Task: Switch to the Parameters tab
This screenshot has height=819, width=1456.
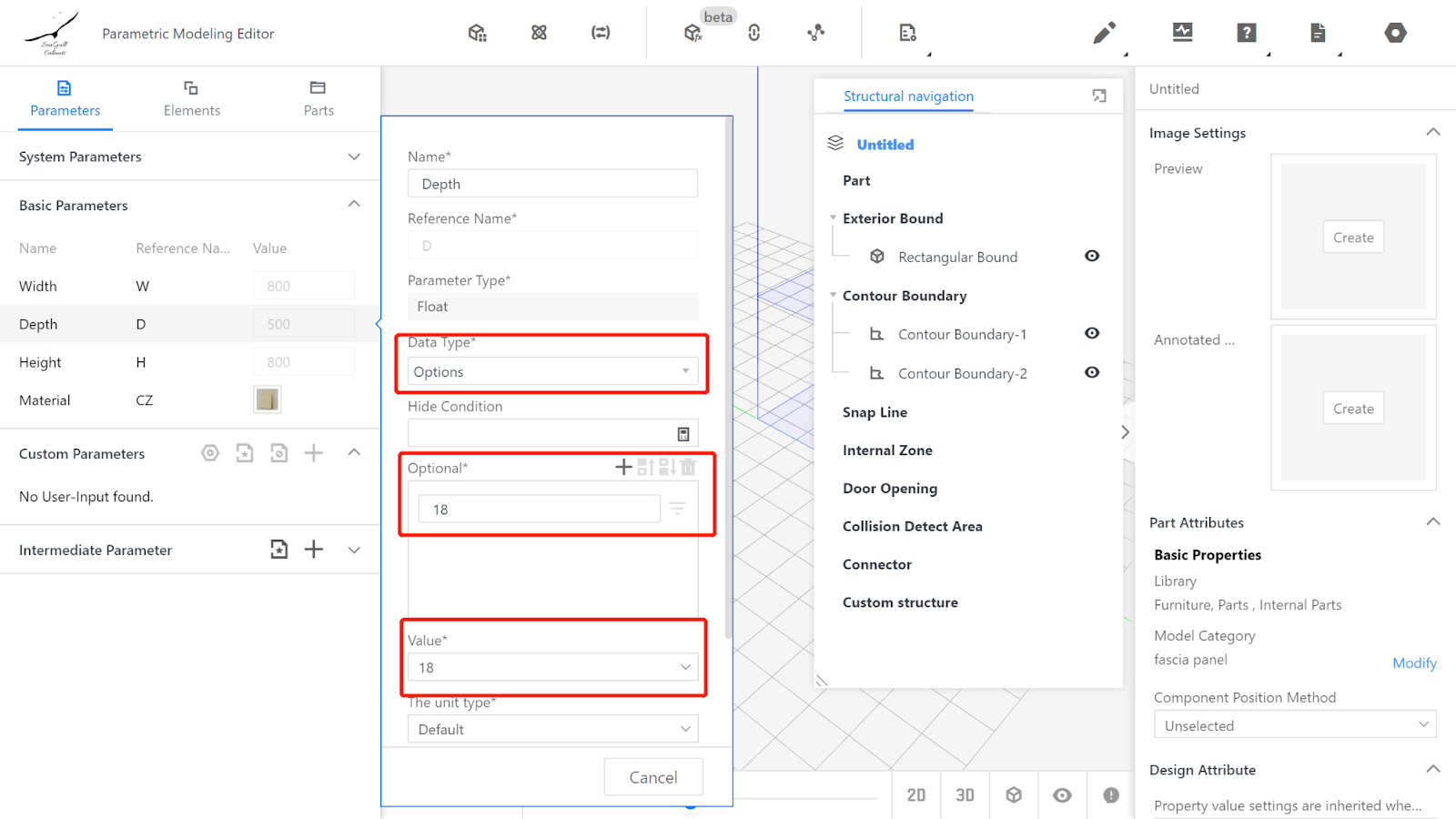Action: tap(65, 98)
